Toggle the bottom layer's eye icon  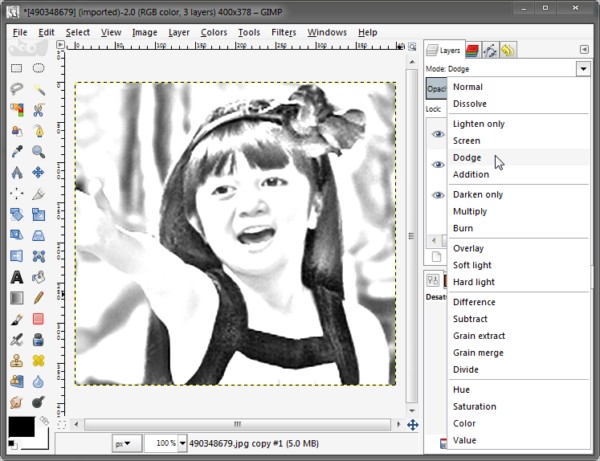437,195
